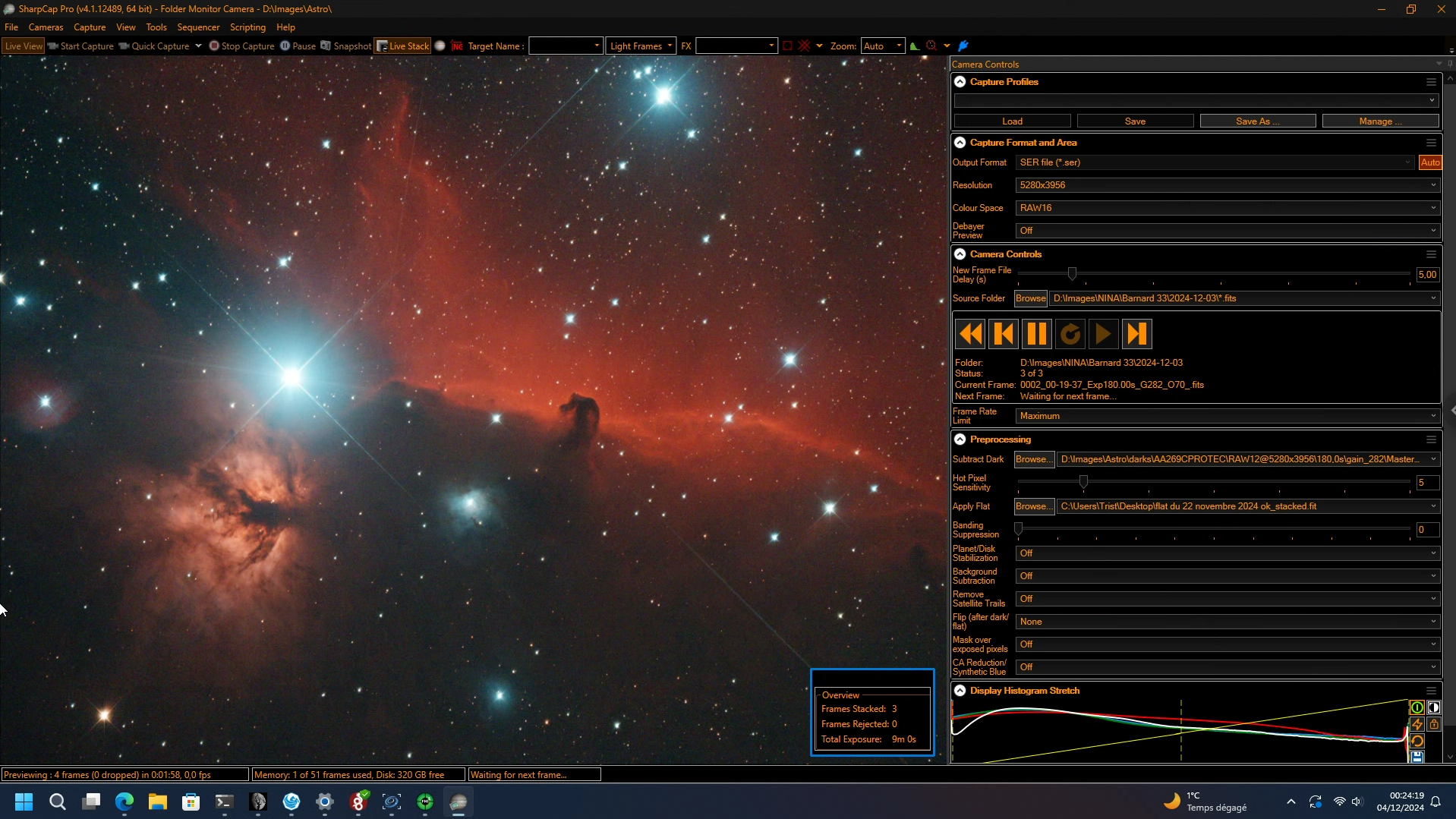
Task: Skip to the last frame in folder playback
Action: pyautogui.click(x=1137, y=334)
